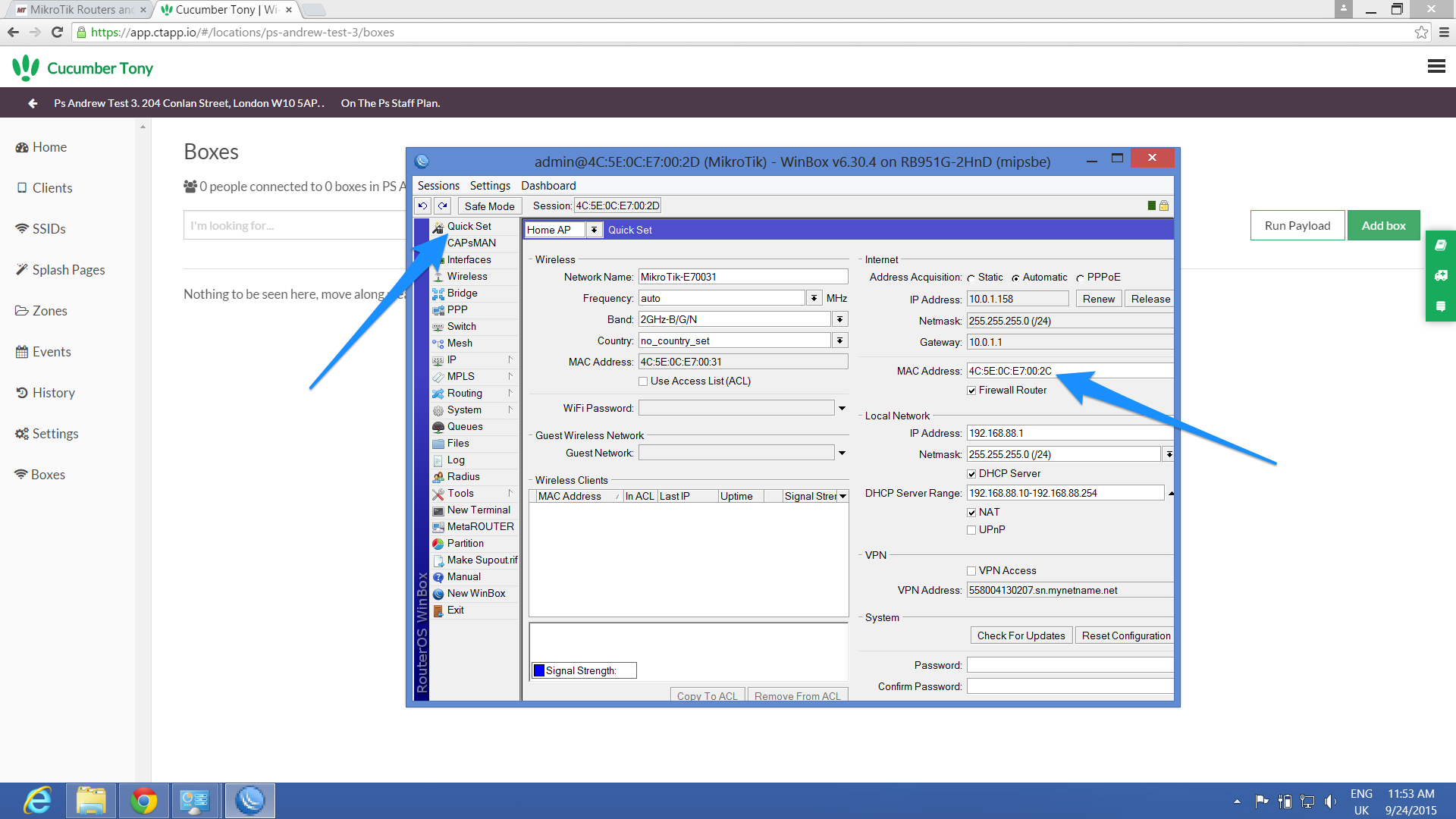Click the top green side-tab icon
This screenshot has width=1456, height=819.
point(1440,245)
